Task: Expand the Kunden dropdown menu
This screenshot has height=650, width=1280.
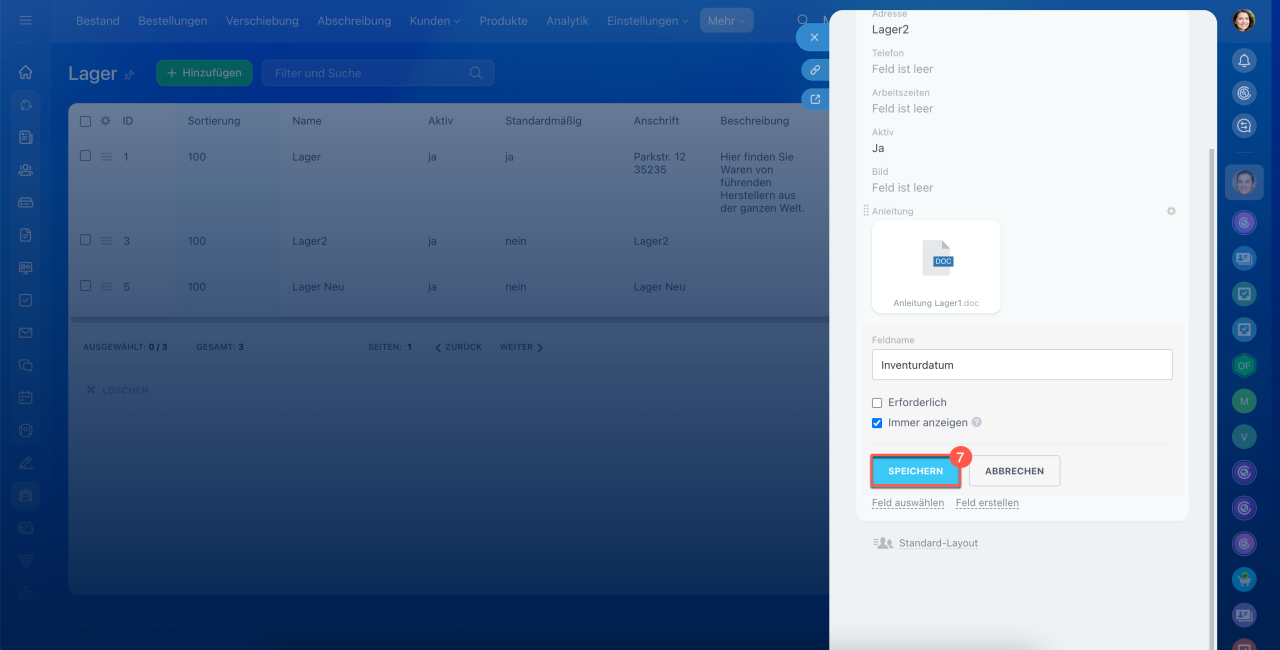Action: [x=435, y=21]
